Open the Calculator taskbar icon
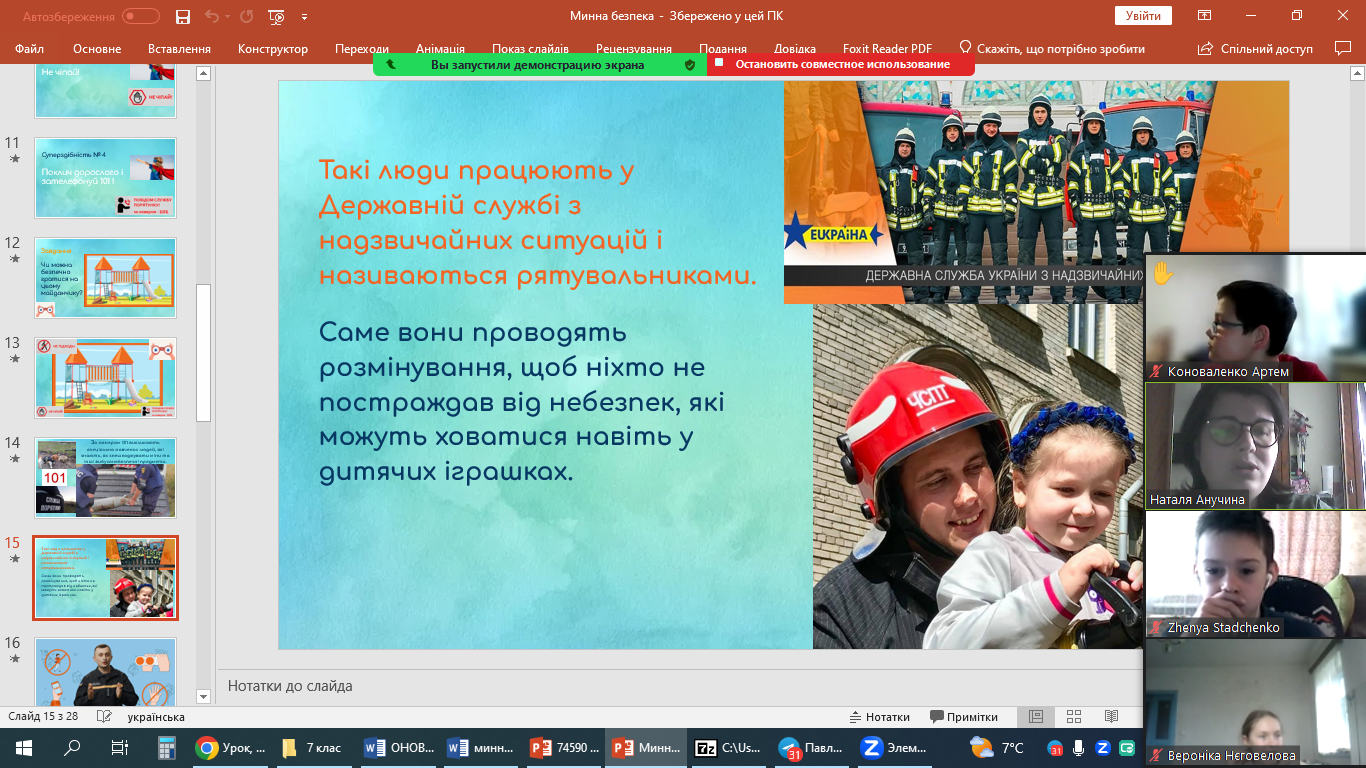Screen dimensions: 1366x768 click(167, 747)
